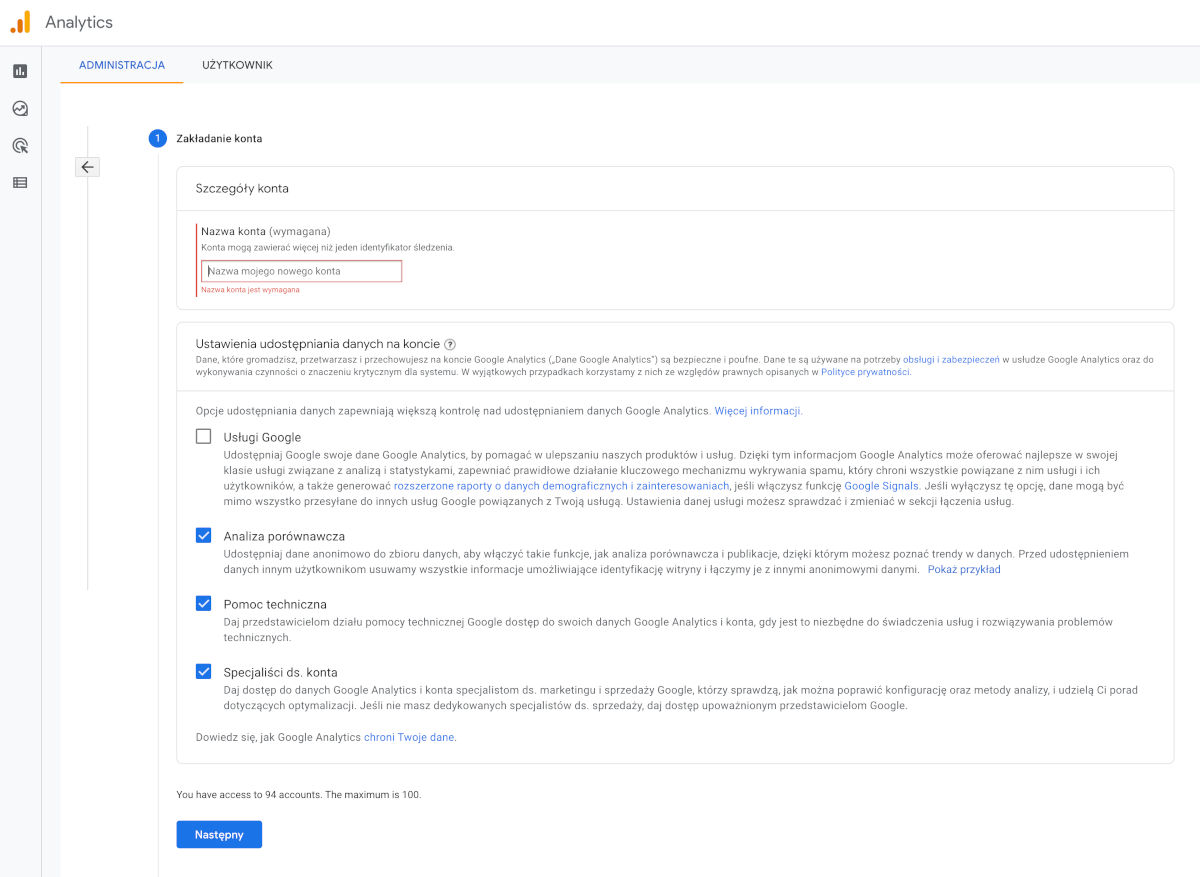Click the Usługi Google label text
Screen dimensions: 1200x877
pyautogui.click(x=262, y=437)
